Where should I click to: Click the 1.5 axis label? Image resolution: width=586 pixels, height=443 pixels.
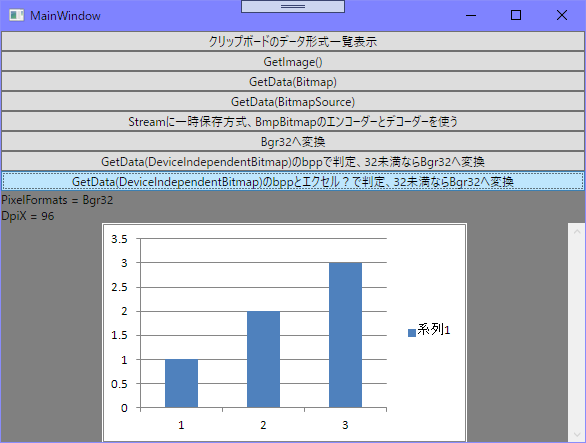[119, 335]
